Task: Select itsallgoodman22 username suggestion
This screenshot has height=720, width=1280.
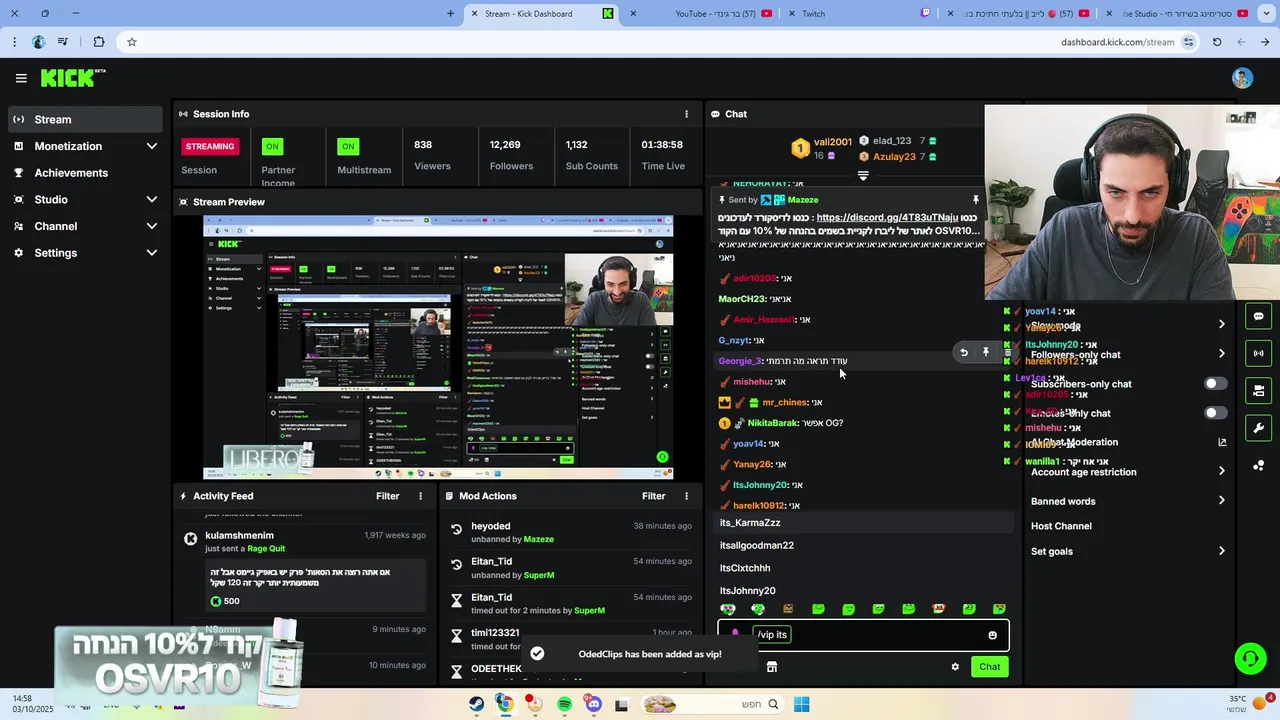Action: coord(866,546)
